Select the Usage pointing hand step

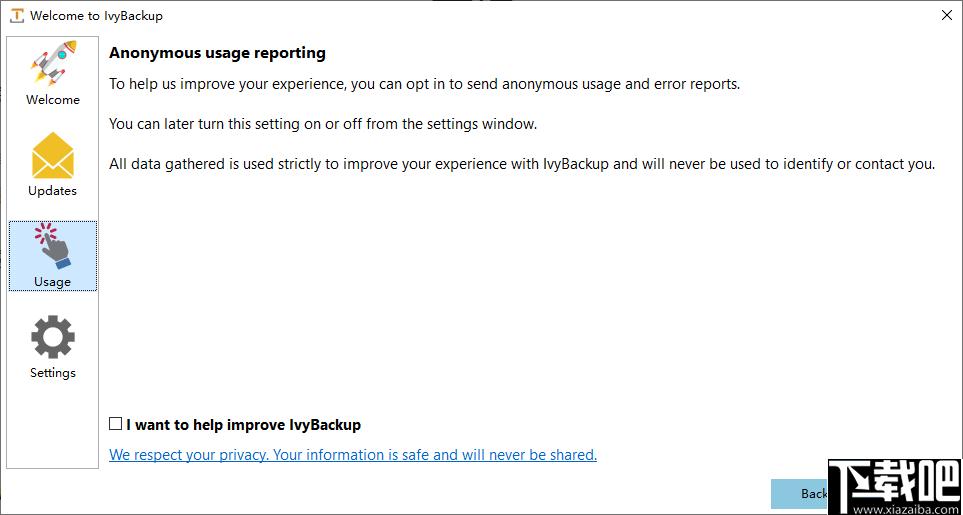coord(53,256)
